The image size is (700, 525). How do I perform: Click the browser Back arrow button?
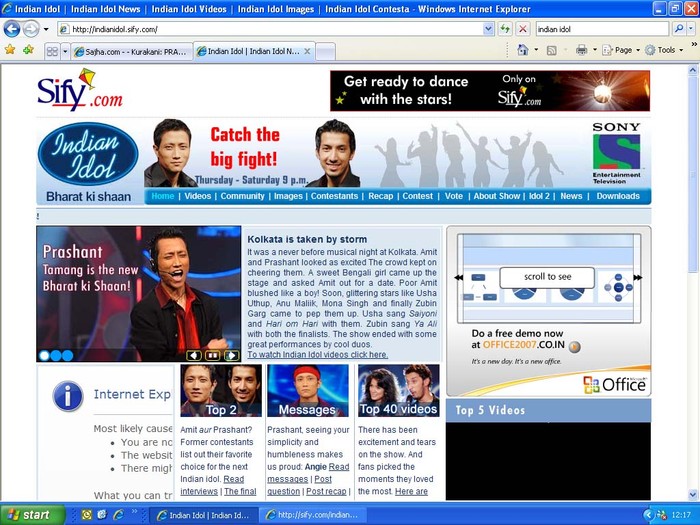(12, 29)
